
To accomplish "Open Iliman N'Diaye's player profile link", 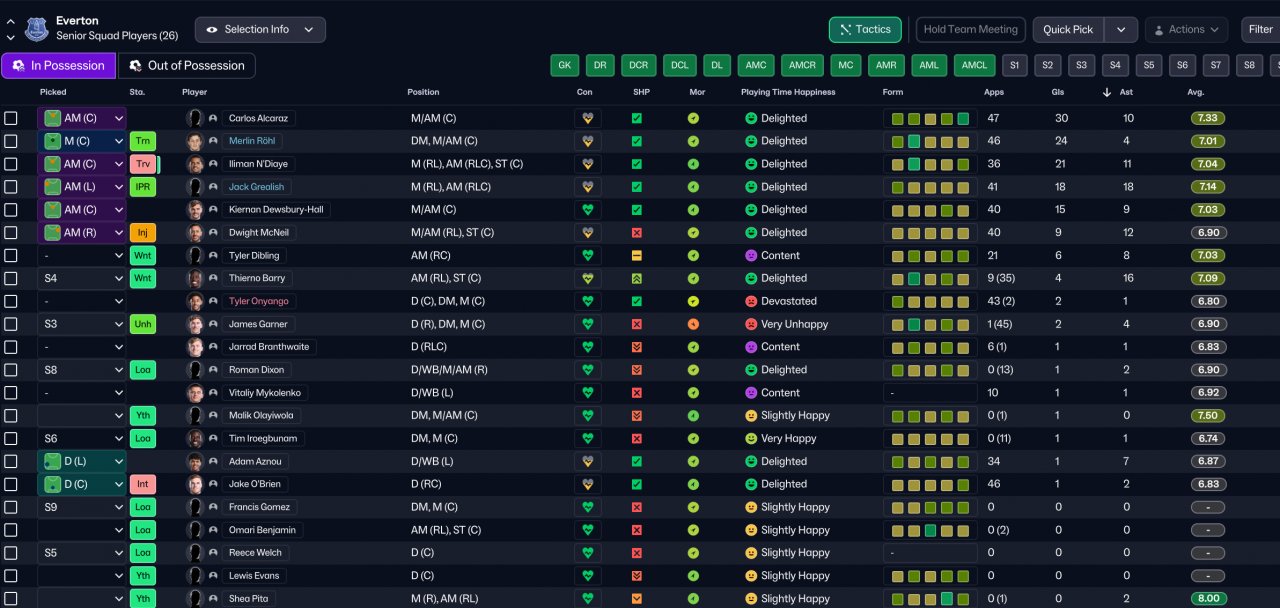I will (260, 164).
